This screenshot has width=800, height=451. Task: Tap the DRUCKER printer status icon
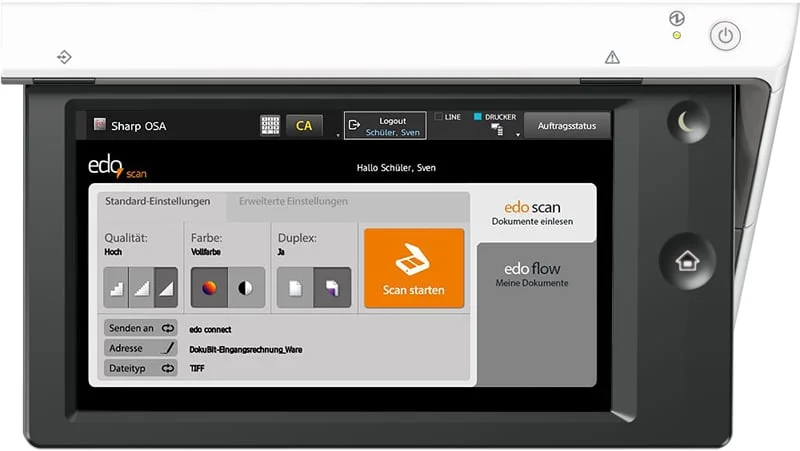pyautogui.click(x=497, y=130)
